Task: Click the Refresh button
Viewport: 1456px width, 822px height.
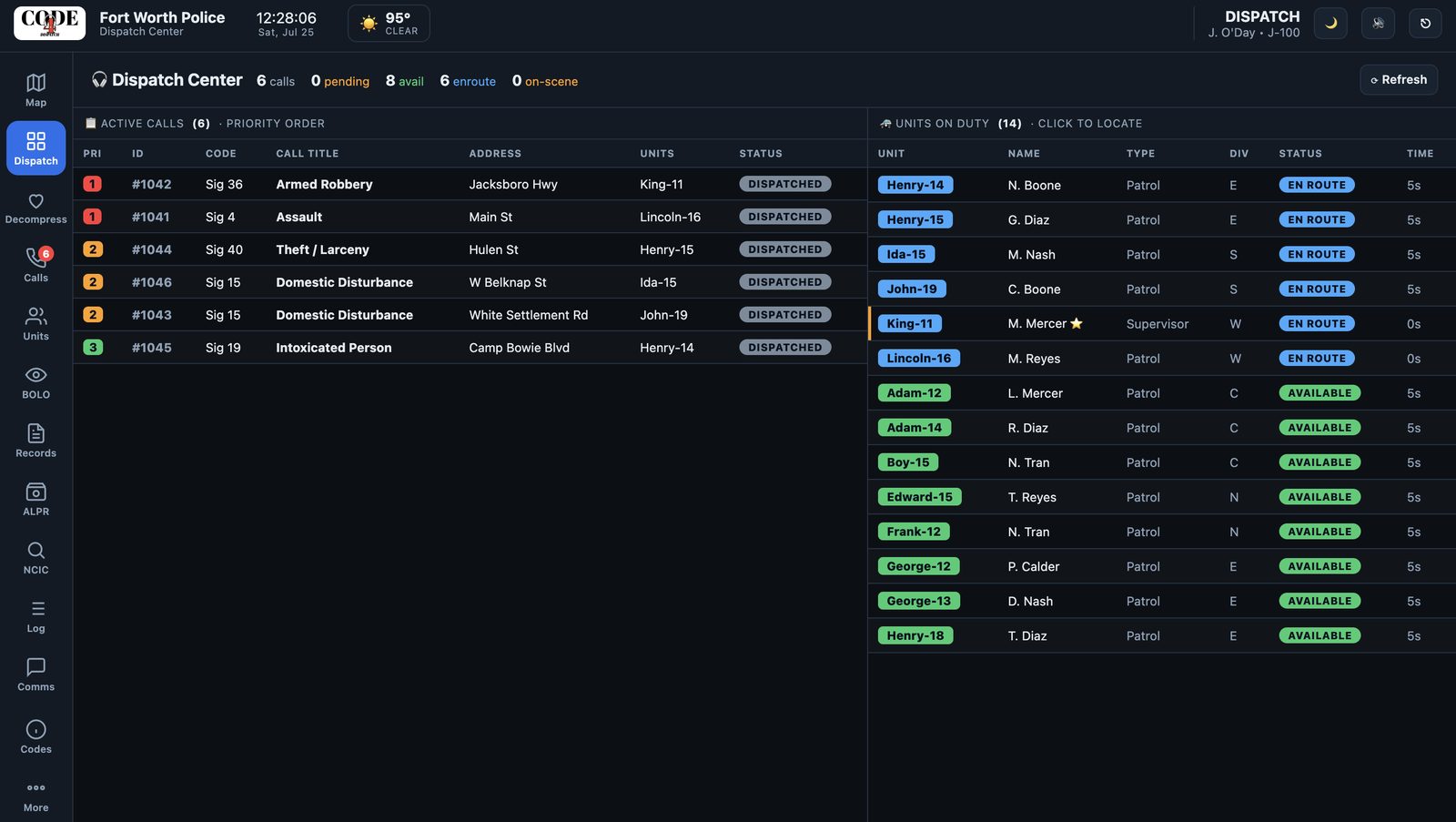Action: pos(1399,80)
